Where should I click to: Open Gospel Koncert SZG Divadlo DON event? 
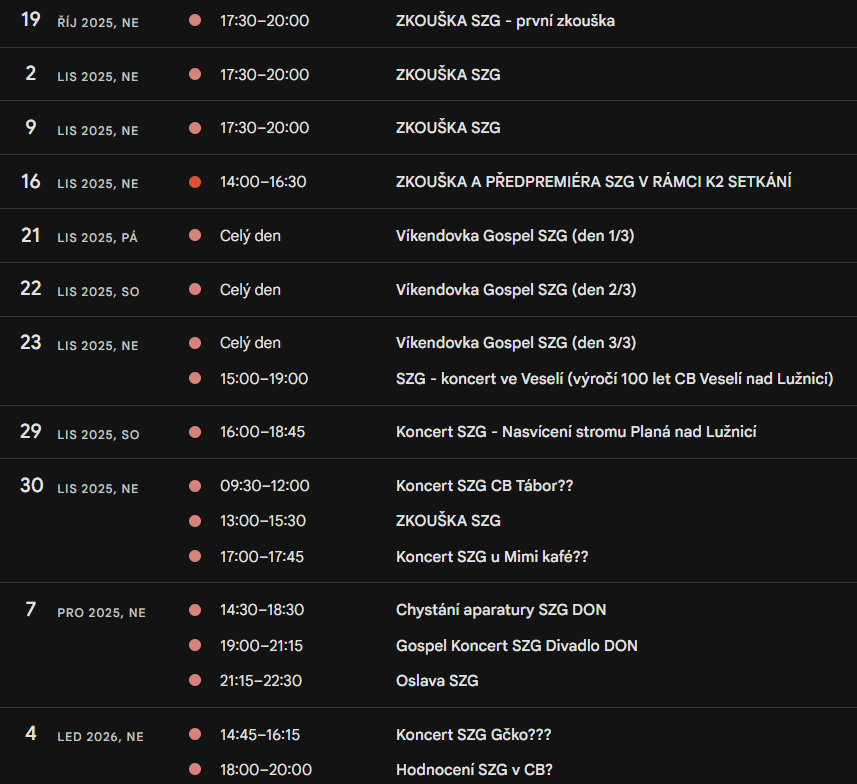516,646
